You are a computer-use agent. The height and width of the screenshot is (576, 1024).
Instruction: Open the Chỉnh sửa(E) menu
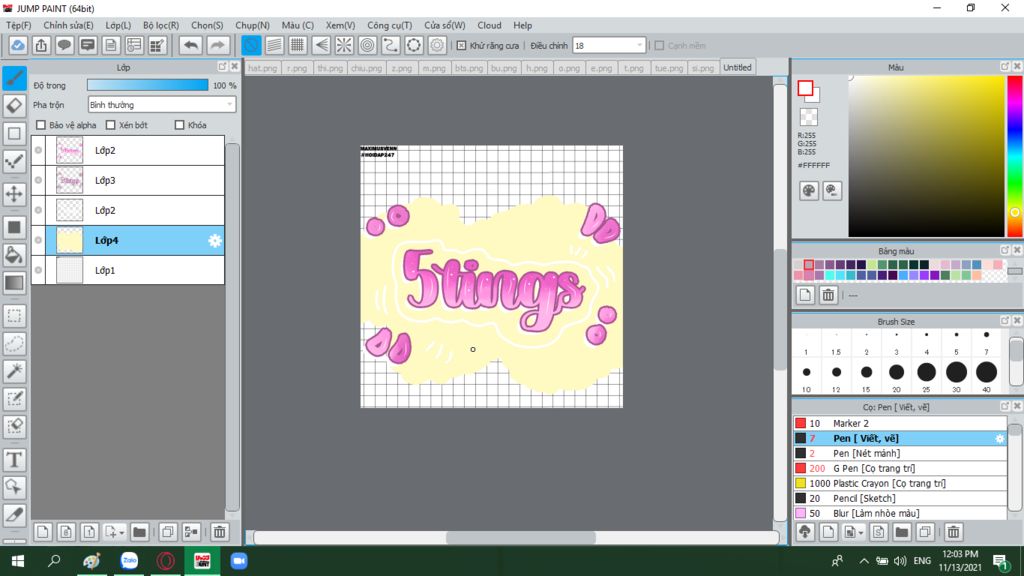[69, 25]
